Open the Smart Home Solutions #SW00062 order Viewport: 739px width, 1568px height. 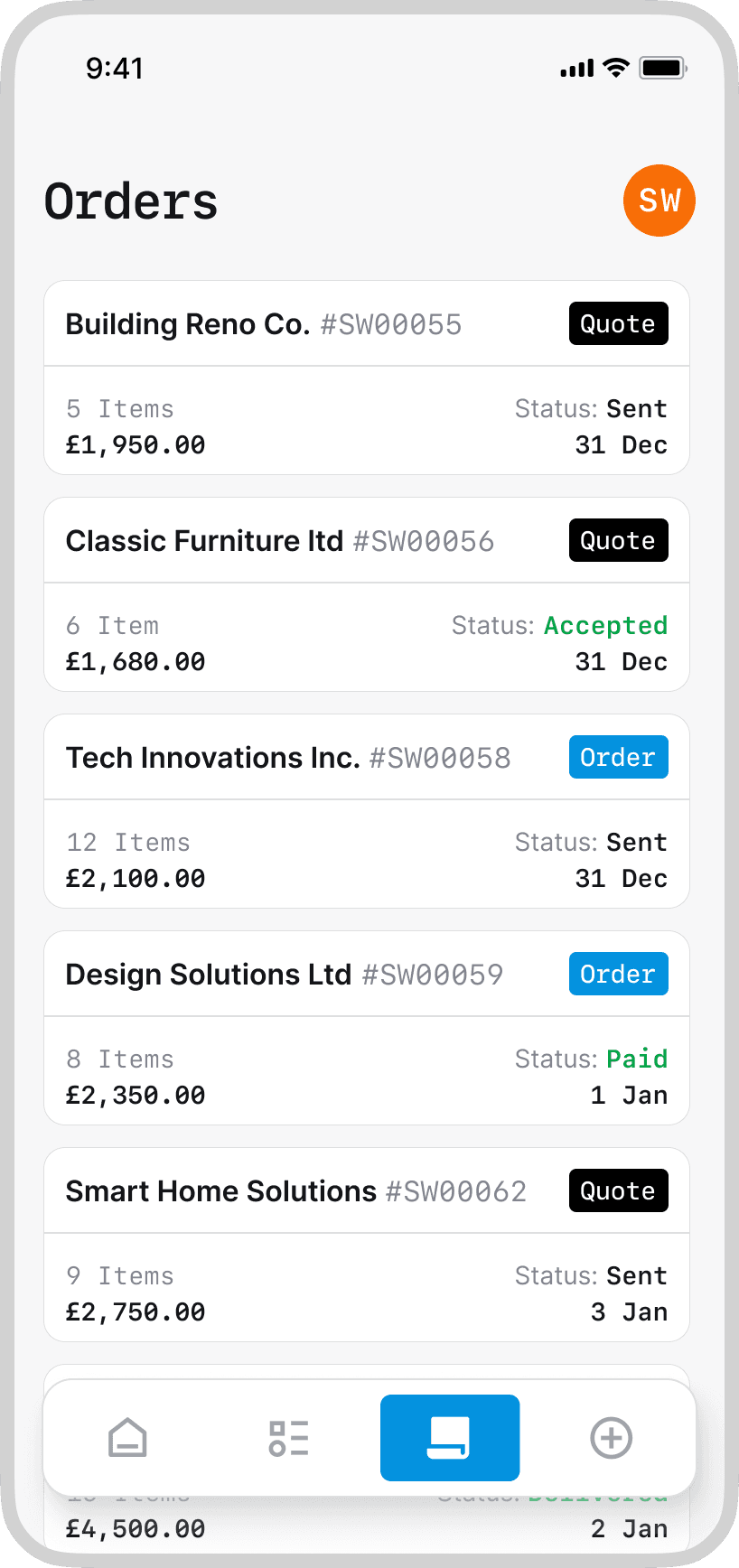coord(367,1245)
